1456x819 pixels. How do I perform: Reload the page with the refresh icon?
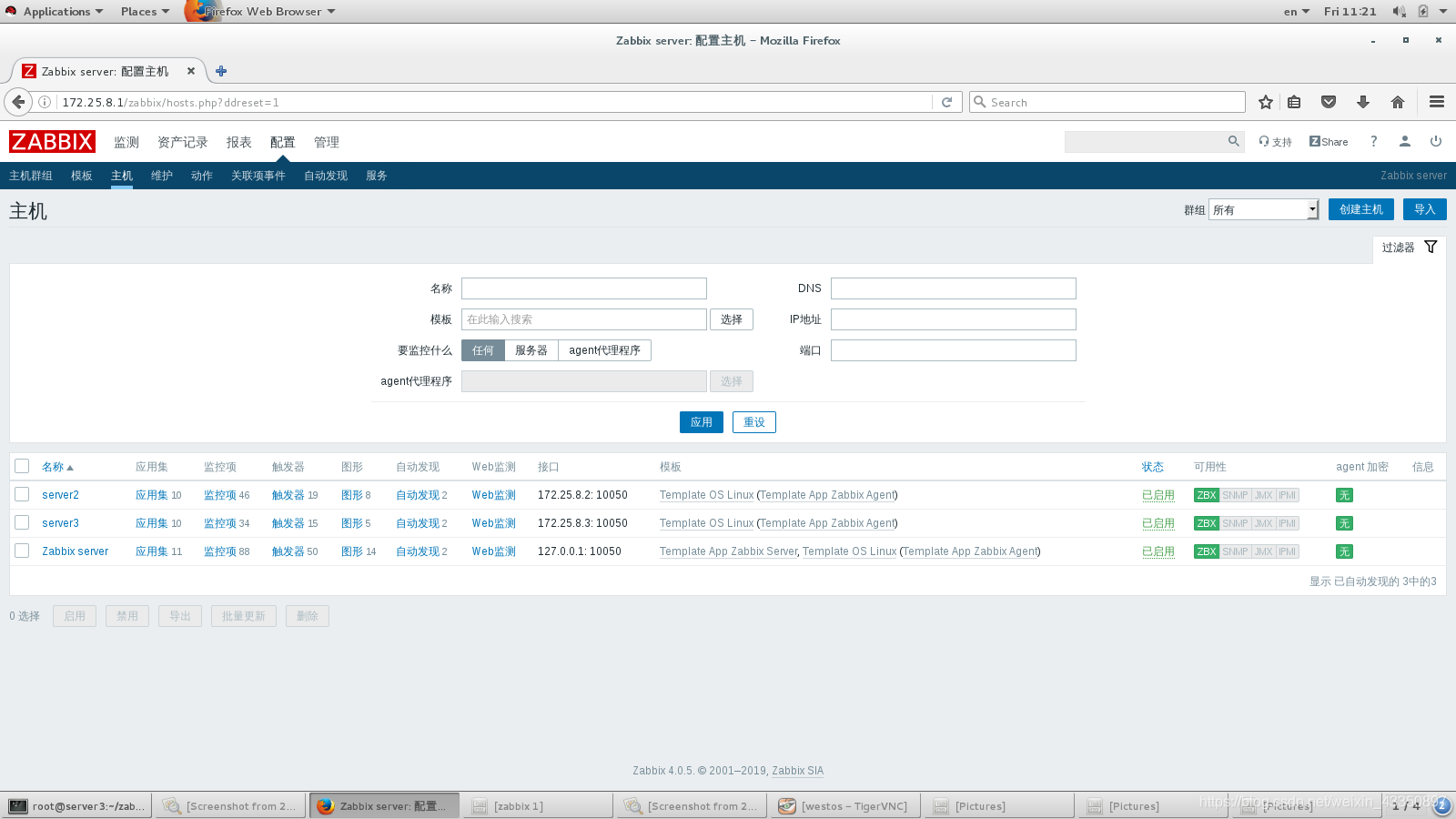[x=946, y=102]
